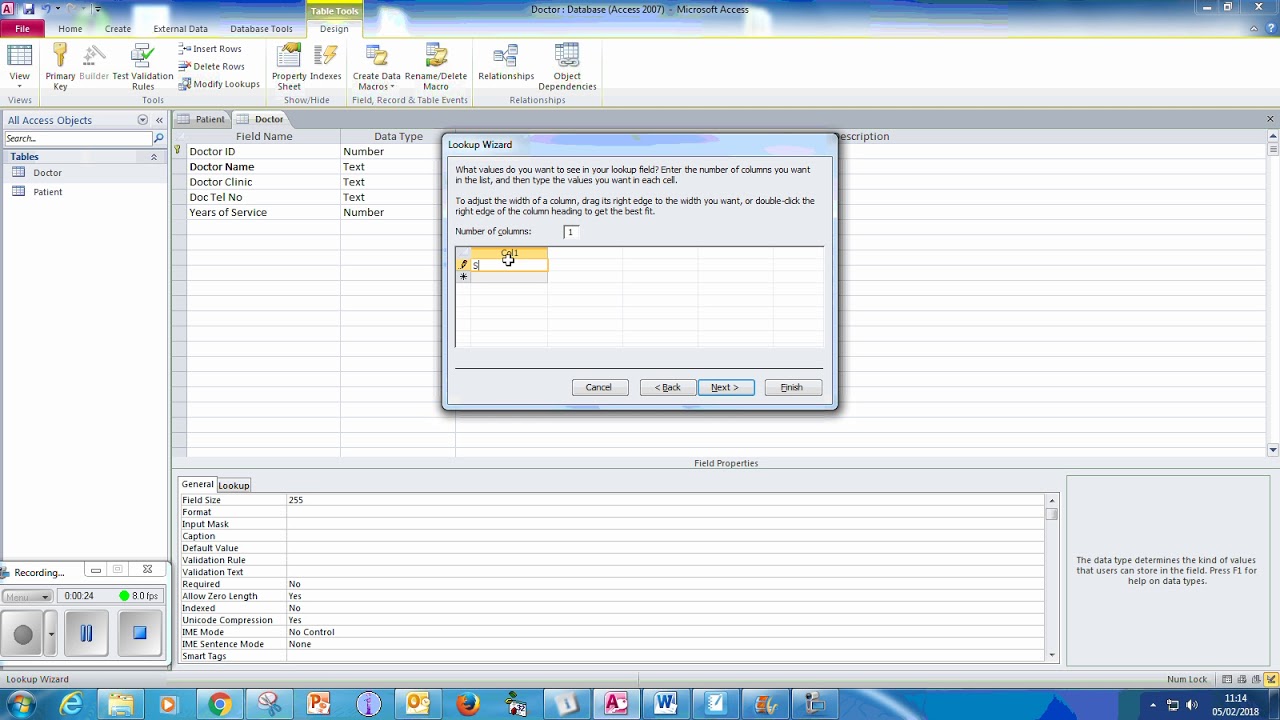Open the File tab
The image size is (1280, 720).
point(22,29)
